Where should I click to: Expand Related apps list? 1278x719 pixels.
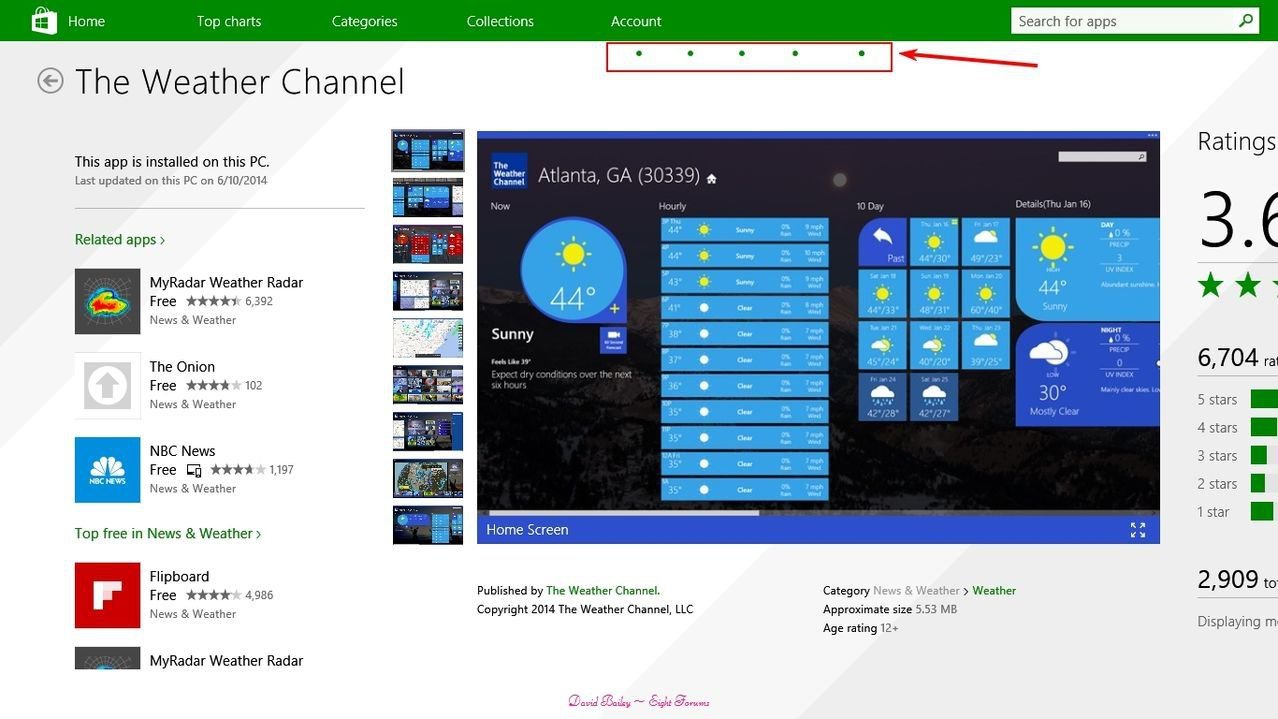coord(120,239)
